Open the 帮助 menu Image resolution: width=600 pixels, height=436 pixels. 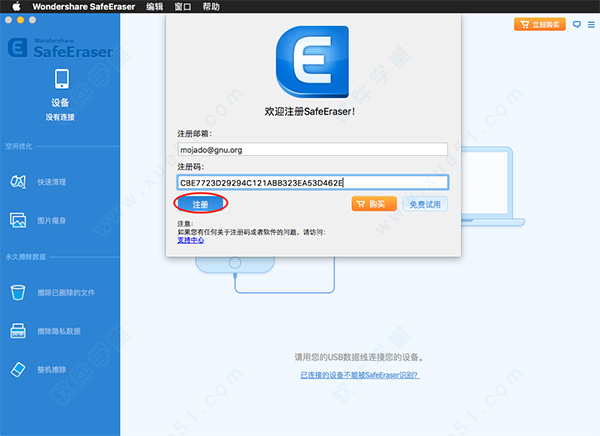pyautogui.click(x=211, y=6)
